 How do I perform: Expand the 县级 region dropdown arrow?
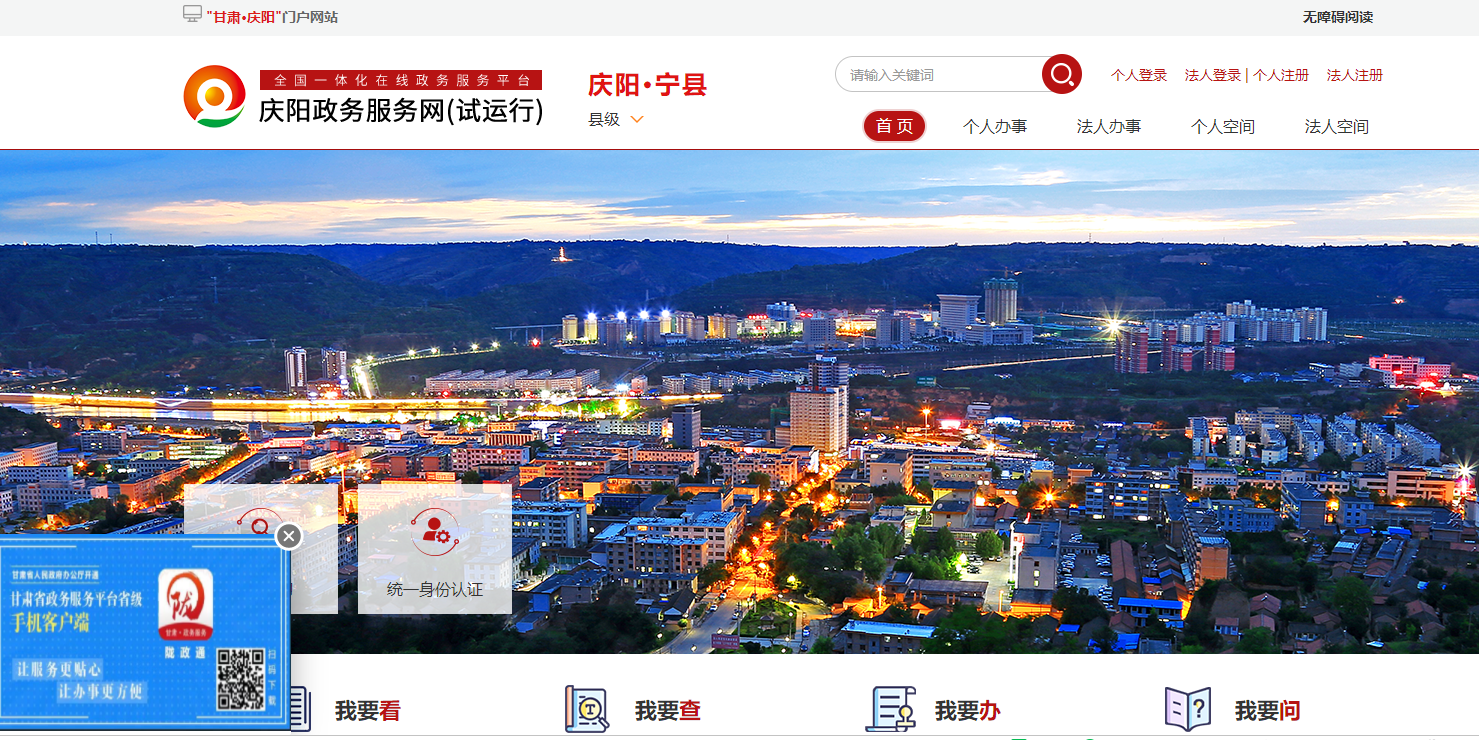point(636,120)
